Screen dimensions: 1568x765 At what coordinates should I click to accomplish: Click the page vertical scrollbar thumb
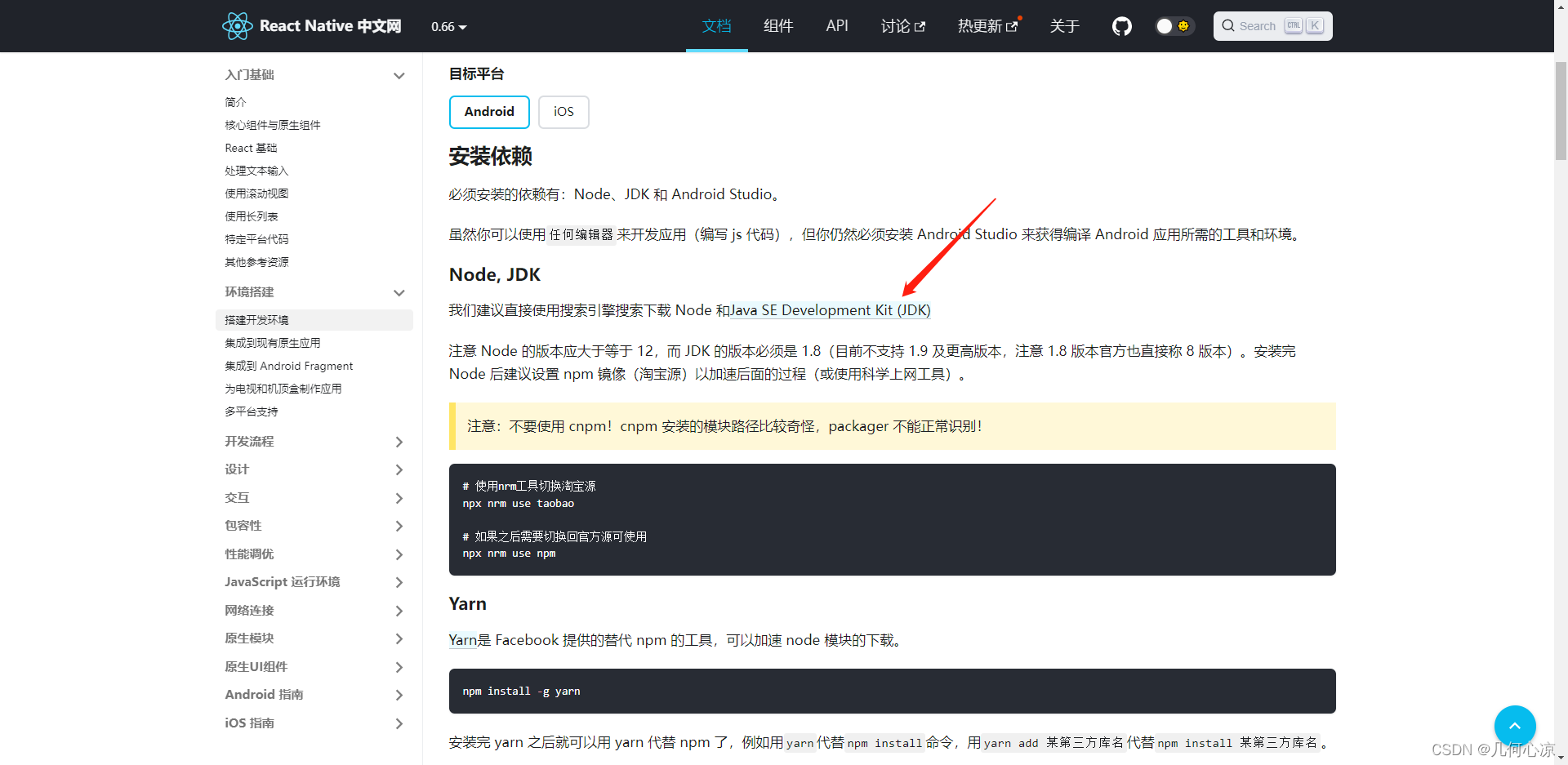tap(1561, 110)
